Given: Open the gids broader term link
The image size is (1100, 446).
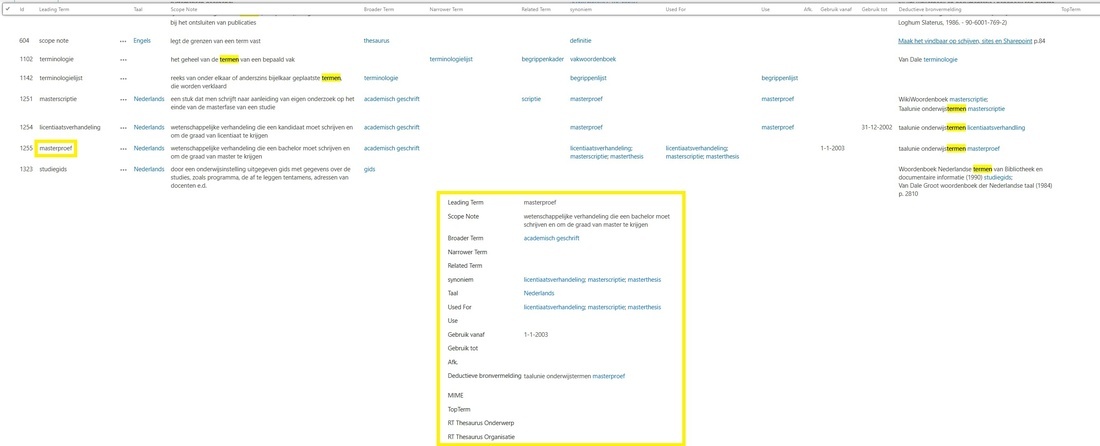Looking at the screenshot, I should tap(369, 169).
